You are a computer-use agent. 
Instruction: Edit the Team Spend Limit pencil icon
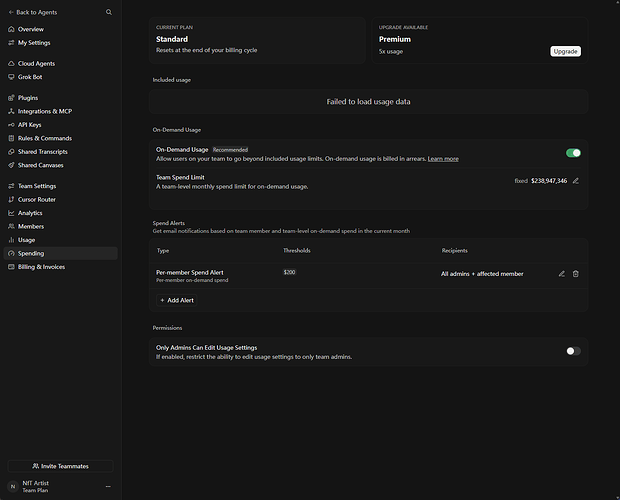(x=576, y=181)
